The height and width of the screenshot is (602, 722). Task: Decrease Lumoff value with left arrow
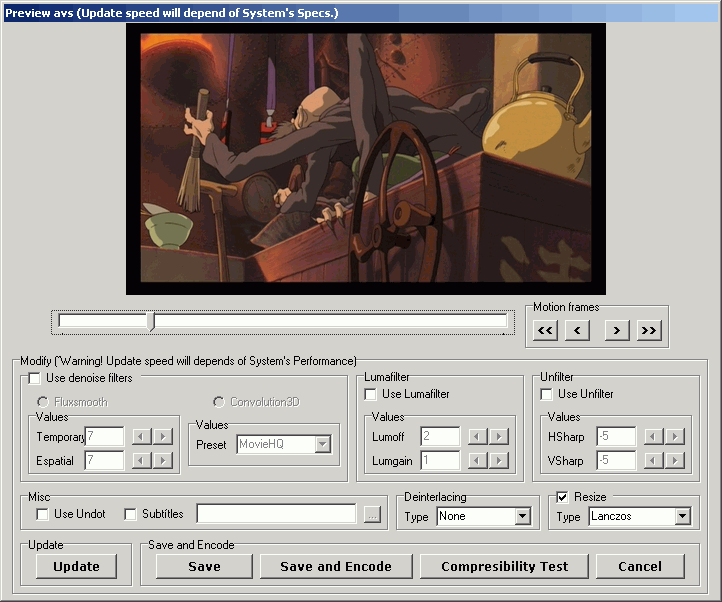point(477,436)
